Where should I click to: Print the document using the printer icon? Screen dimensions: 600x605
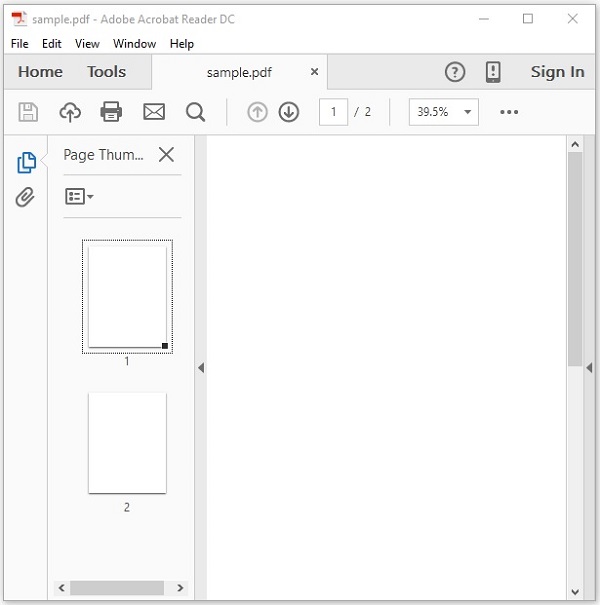coord(111,112)
